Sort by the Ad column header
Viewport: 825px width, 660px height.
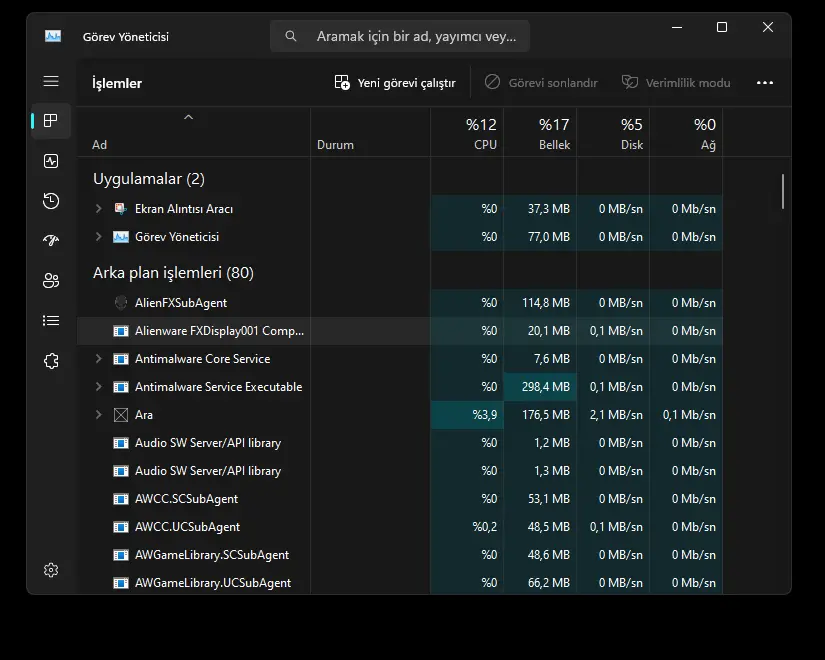click(x=194, y=133)
